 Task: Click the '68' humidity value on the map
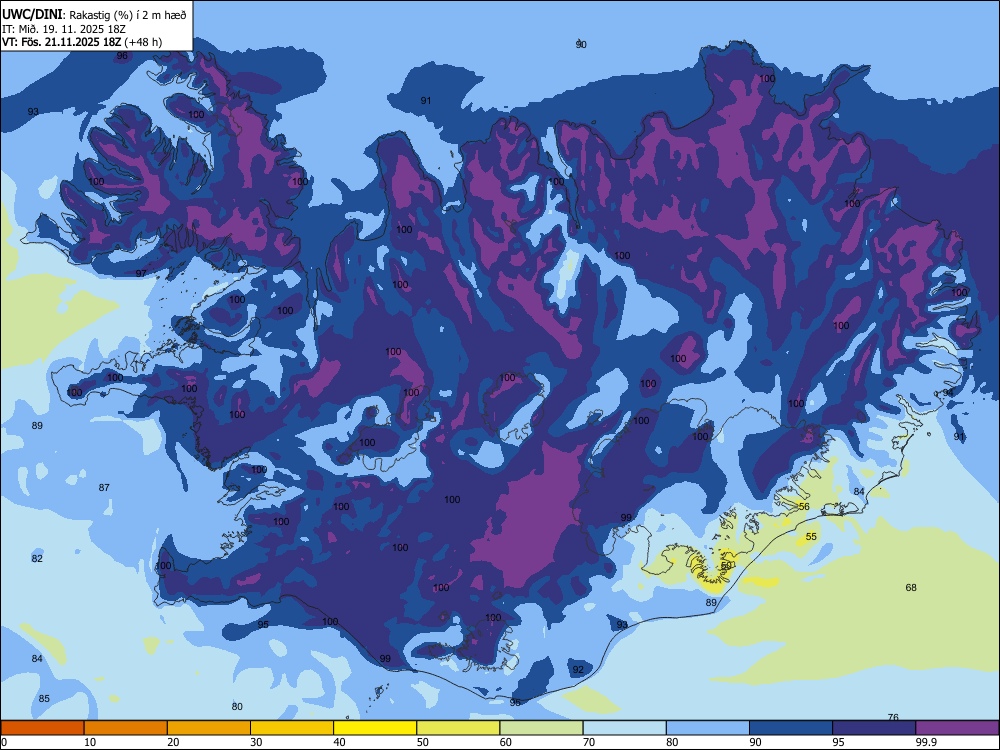click(911, 587)
